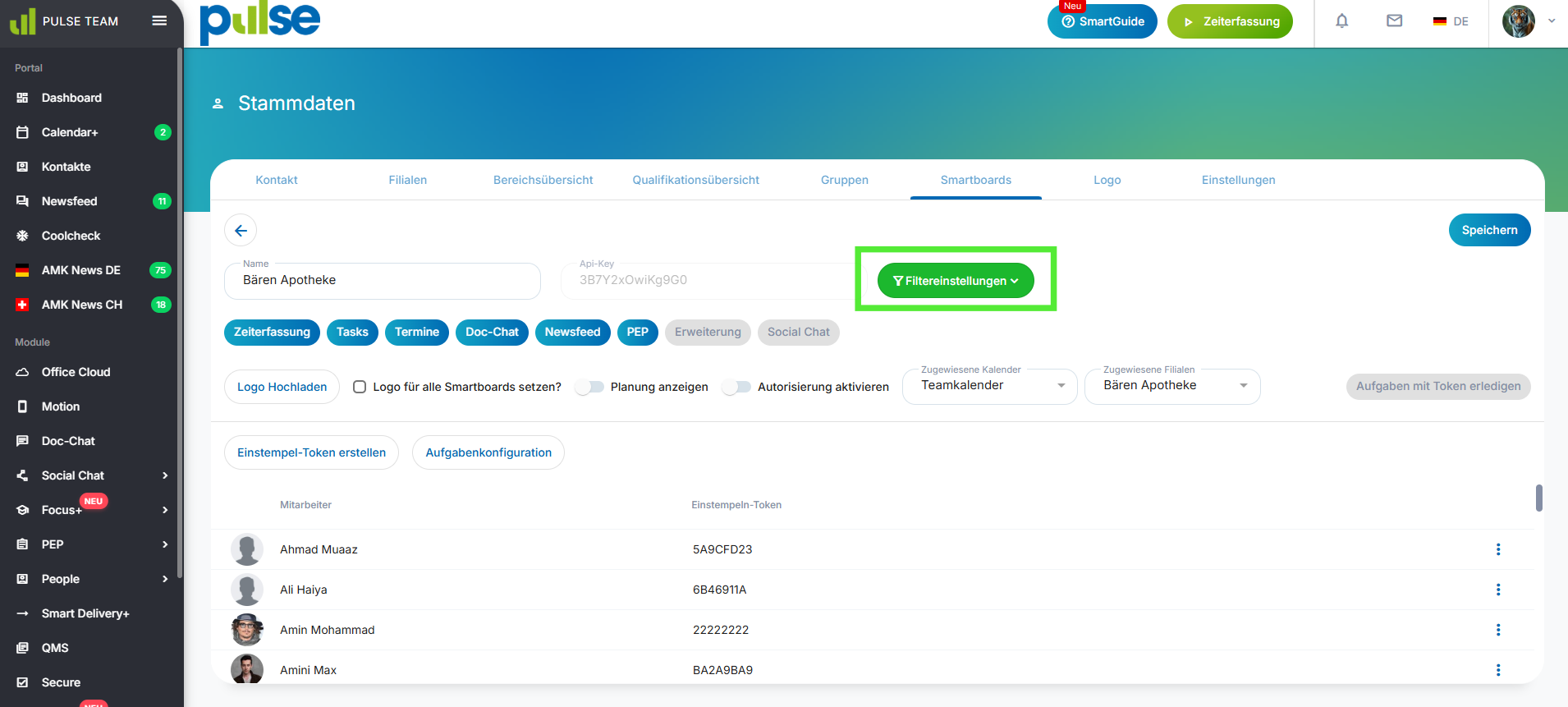Click the Office Cloud icon
The width and height of the screenshot is (1568, 707).
pyautogui.click(x=23, y=372)
